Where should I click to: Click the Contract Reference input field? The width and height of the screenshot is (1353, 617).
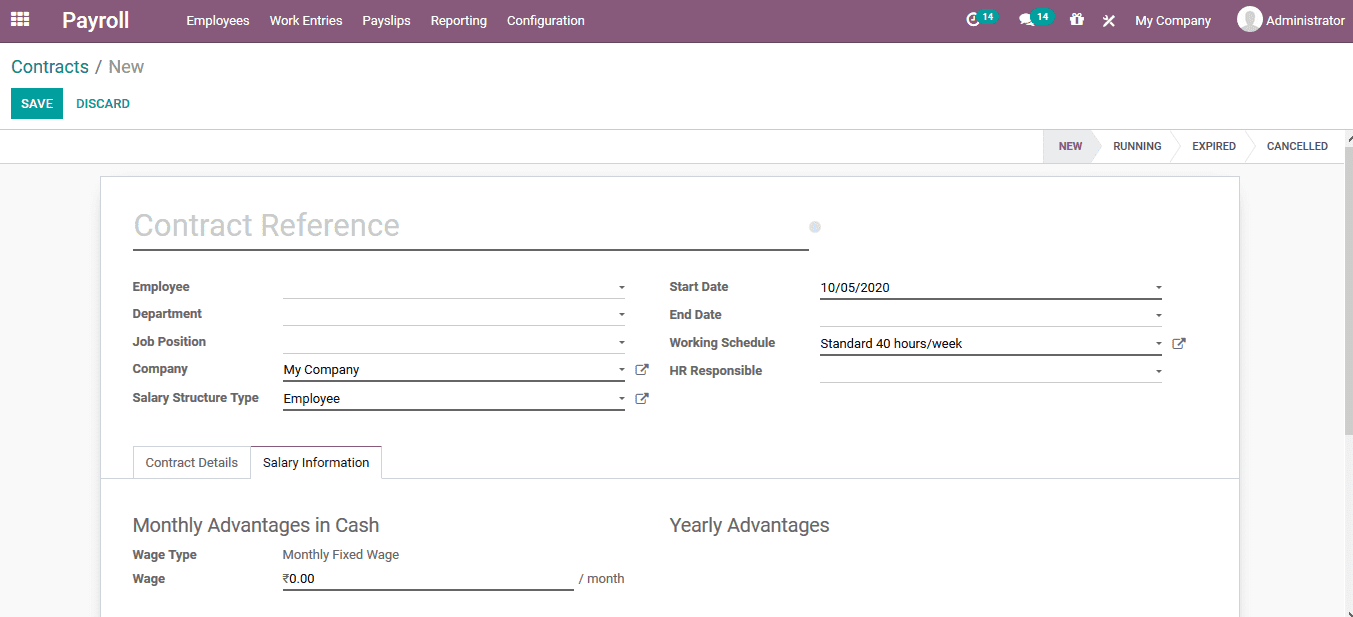click(400, 225)
